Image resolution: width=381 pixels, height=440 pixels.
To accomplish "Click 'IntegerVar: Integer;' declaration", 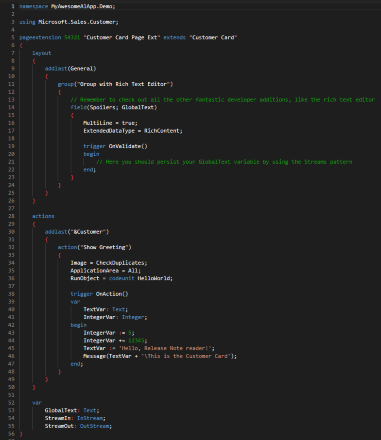I will (115, 317).
